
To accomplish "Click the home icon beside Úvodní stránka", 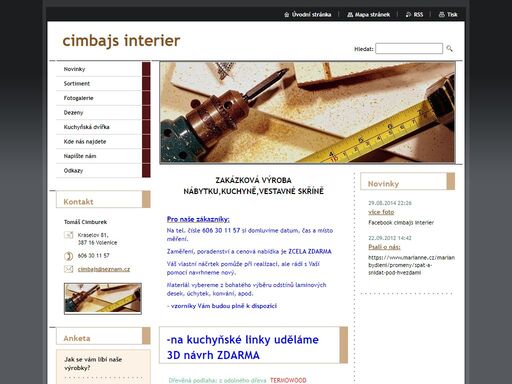I will point(286,15).
